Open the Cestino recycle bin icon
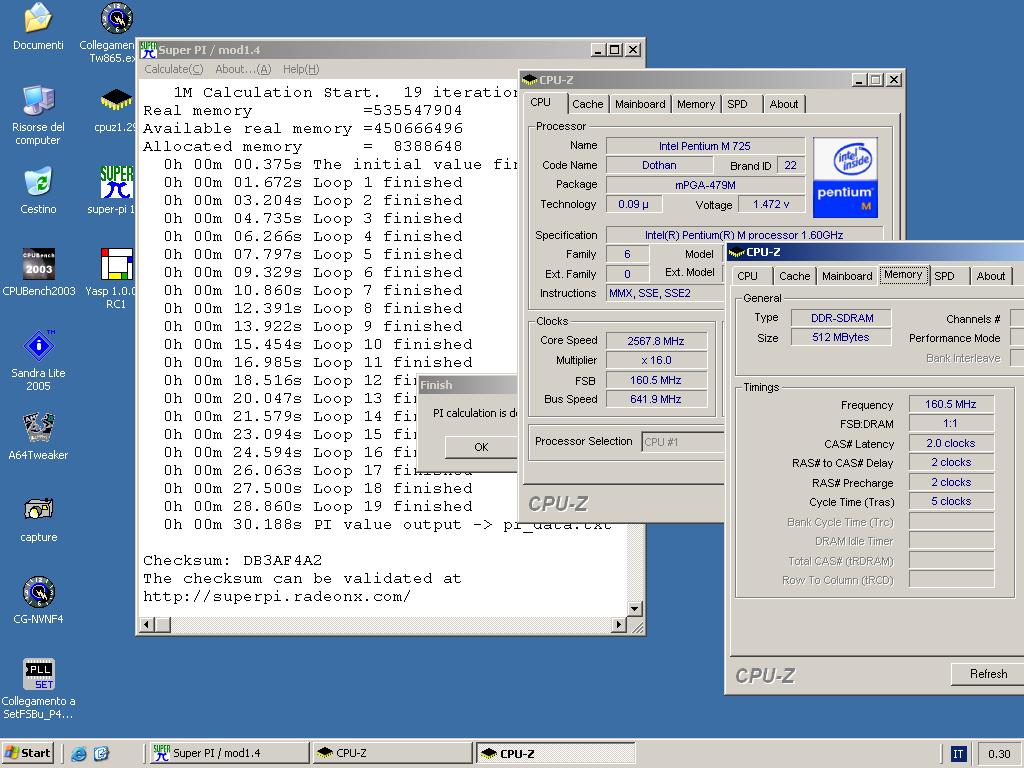 [38, 182]
